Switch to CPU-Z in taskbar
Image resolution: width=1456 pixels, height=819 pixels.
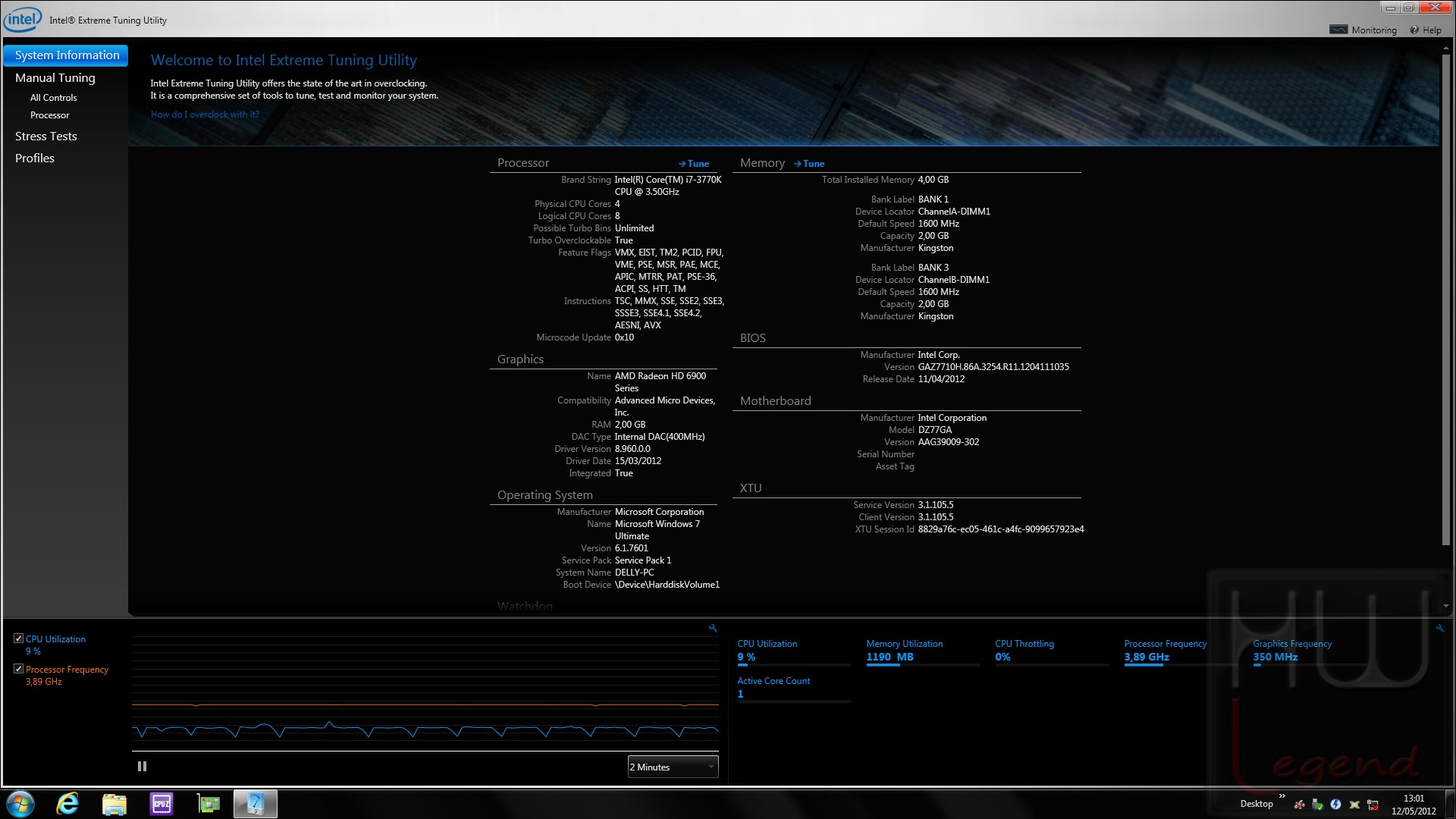(x=162, y=804)
